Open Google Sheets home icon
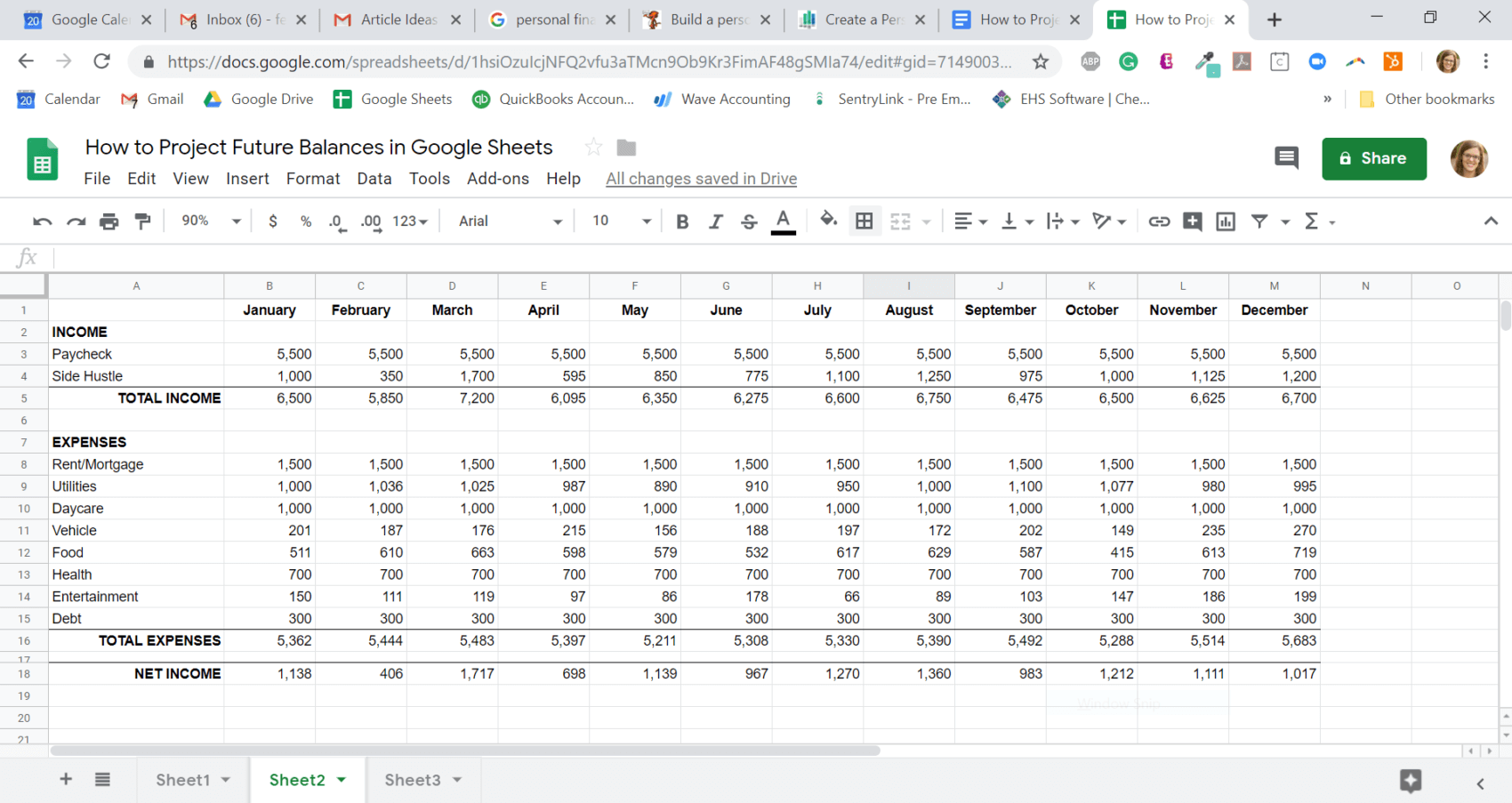Viewport: 1512px width, 803px height. (x=42, y=159)
